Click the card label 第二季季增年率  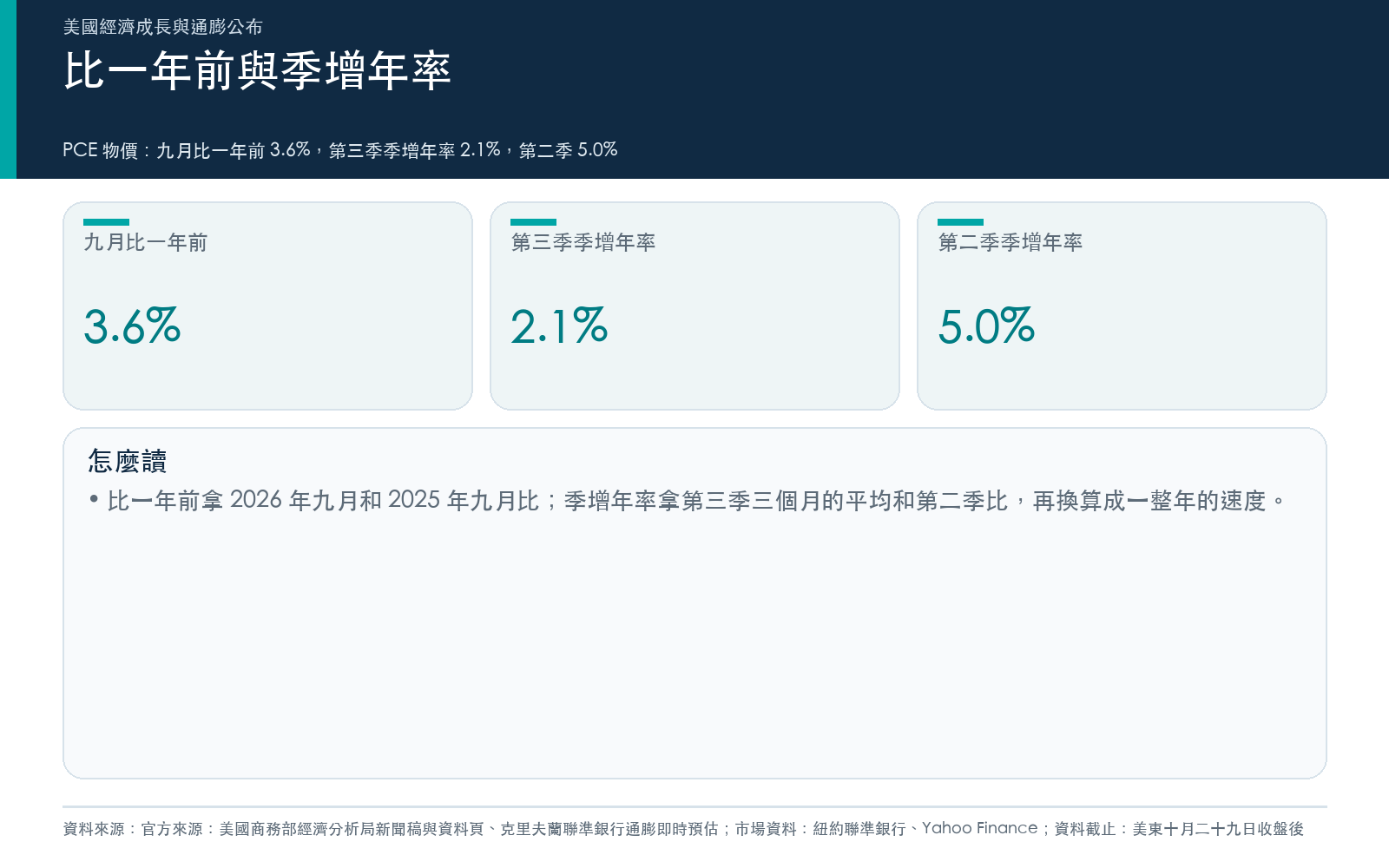(x=1010, y=242)
